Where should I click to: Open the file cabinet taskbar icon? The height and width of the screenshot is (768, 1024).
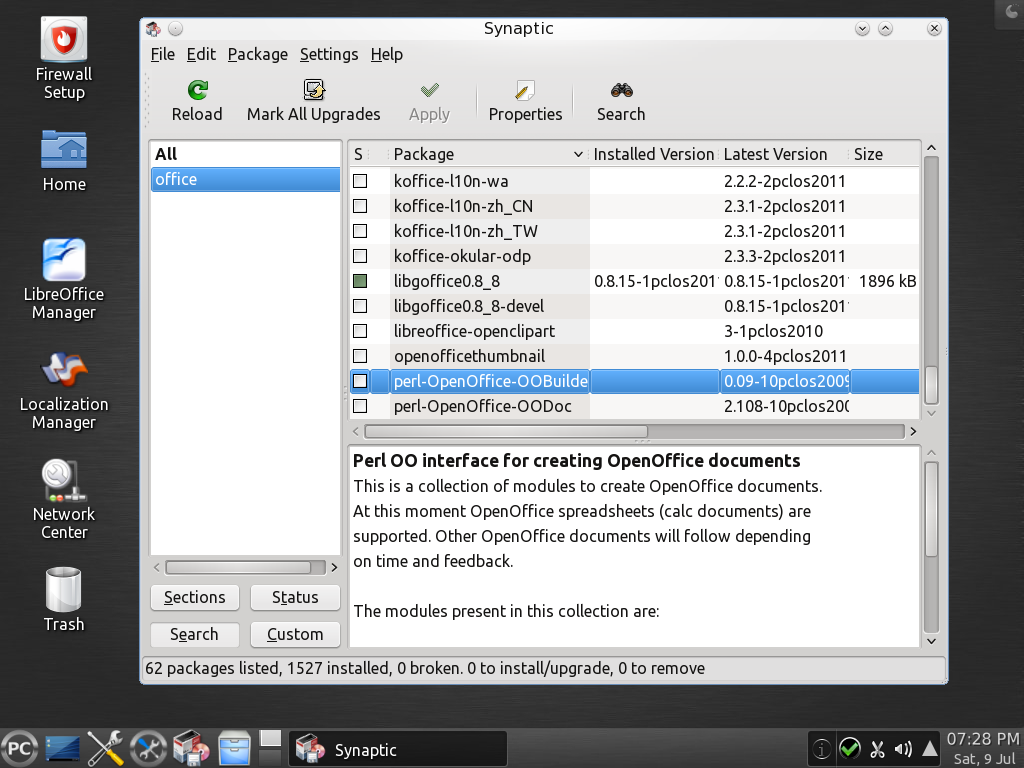[x=234, y=748]
